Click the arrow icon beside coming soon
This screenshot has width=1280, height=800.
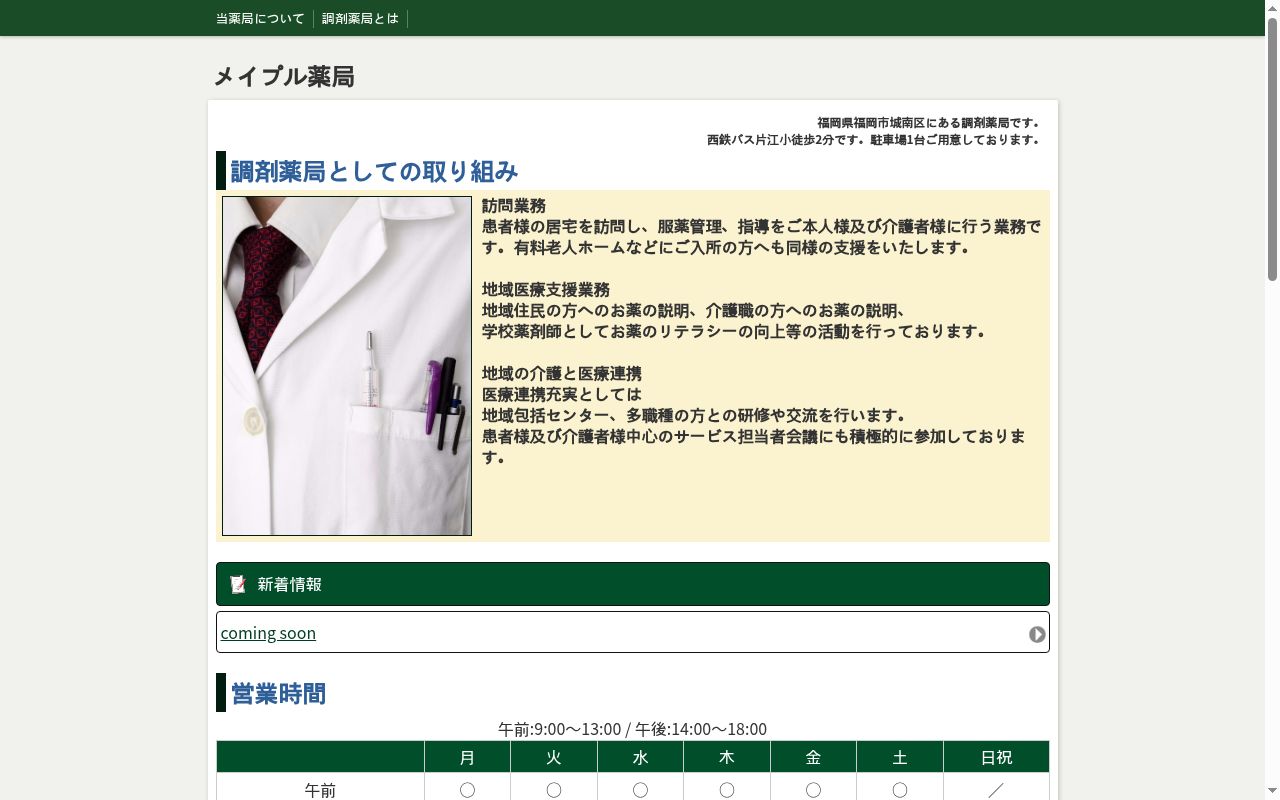point(1037,634)
